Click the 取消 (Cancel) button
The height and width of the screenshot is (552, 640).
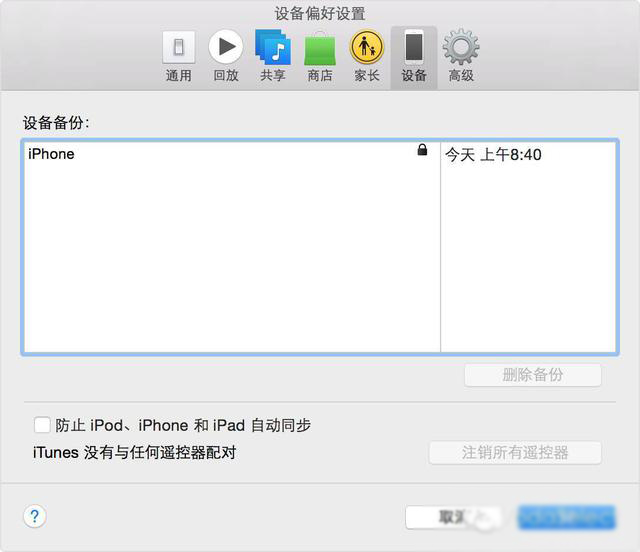point(453,517)
